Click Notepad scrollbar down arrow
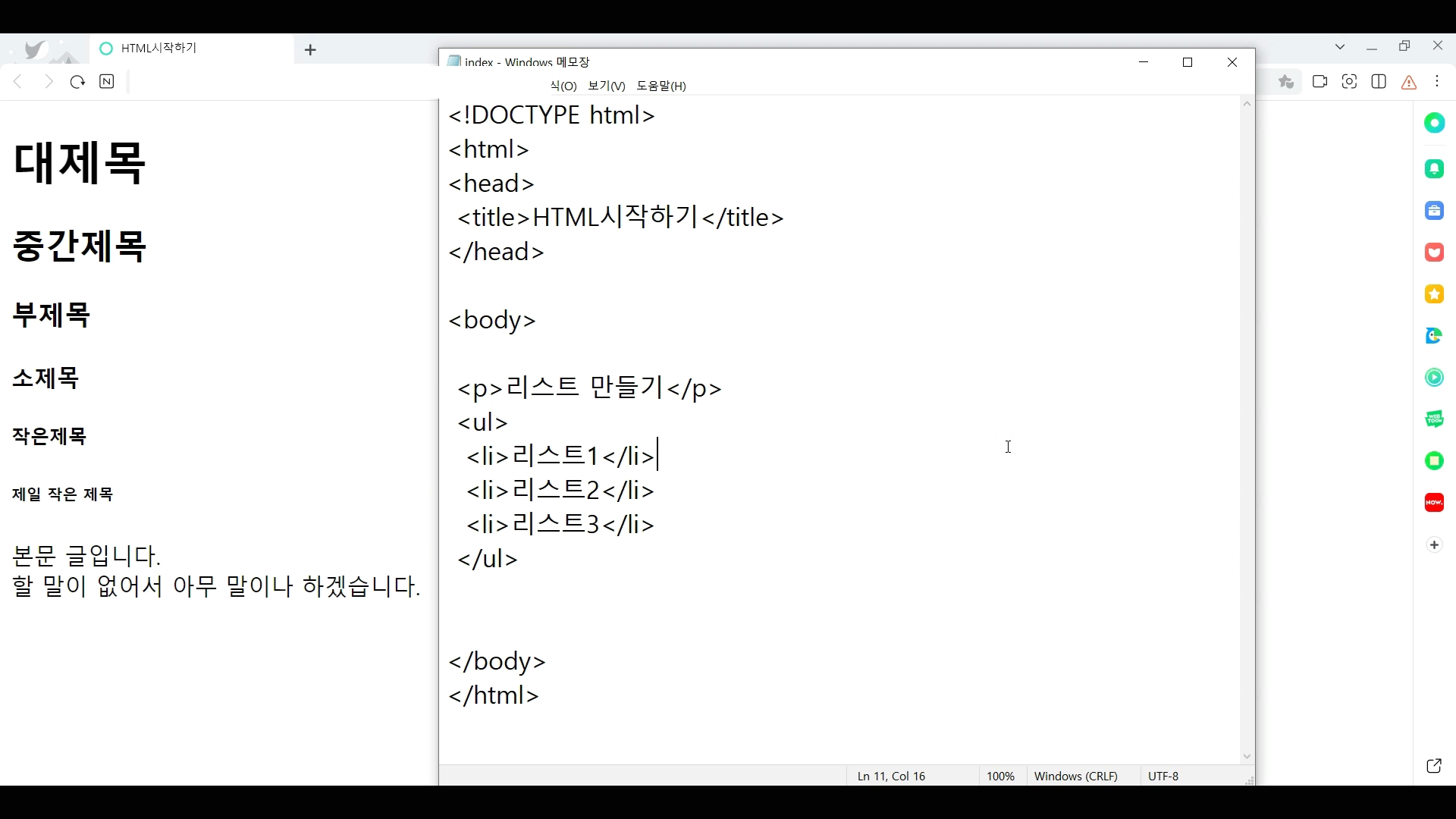The width and height of the screenshot is (1456, 819). [x=1247, y=757]
